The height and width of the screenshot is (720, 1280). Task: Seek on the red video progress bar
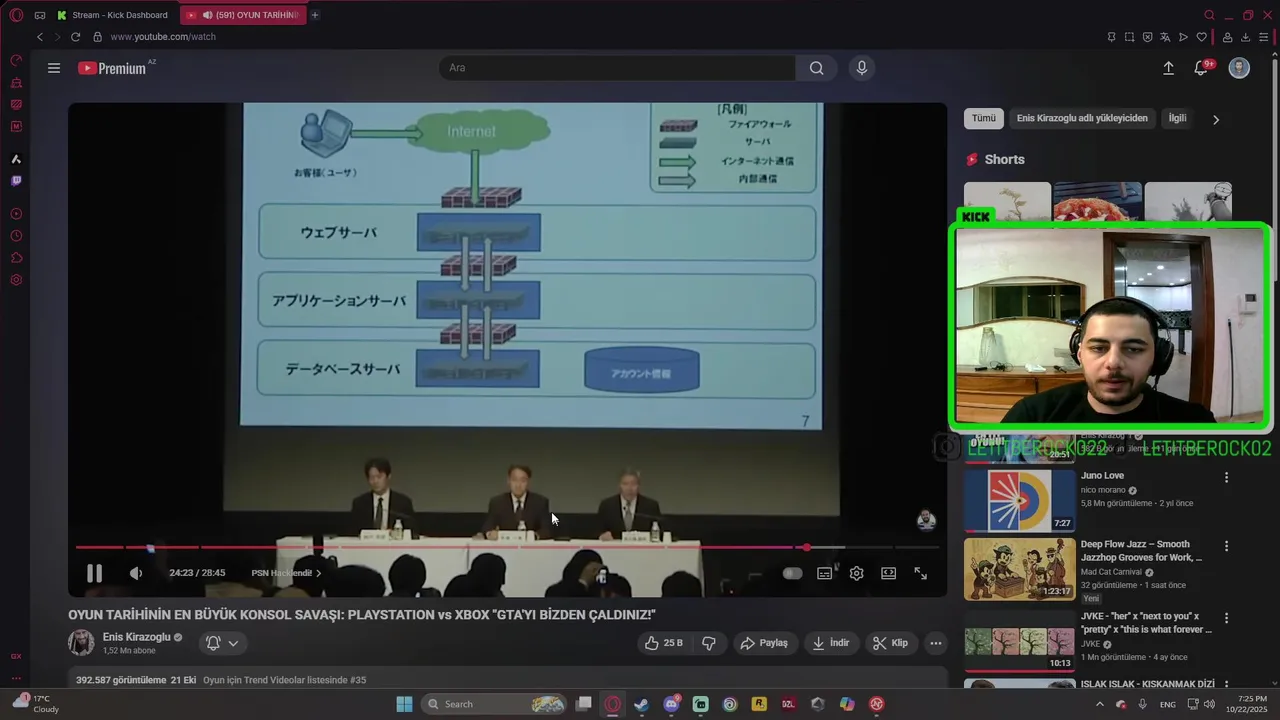(x=507, y=547)
